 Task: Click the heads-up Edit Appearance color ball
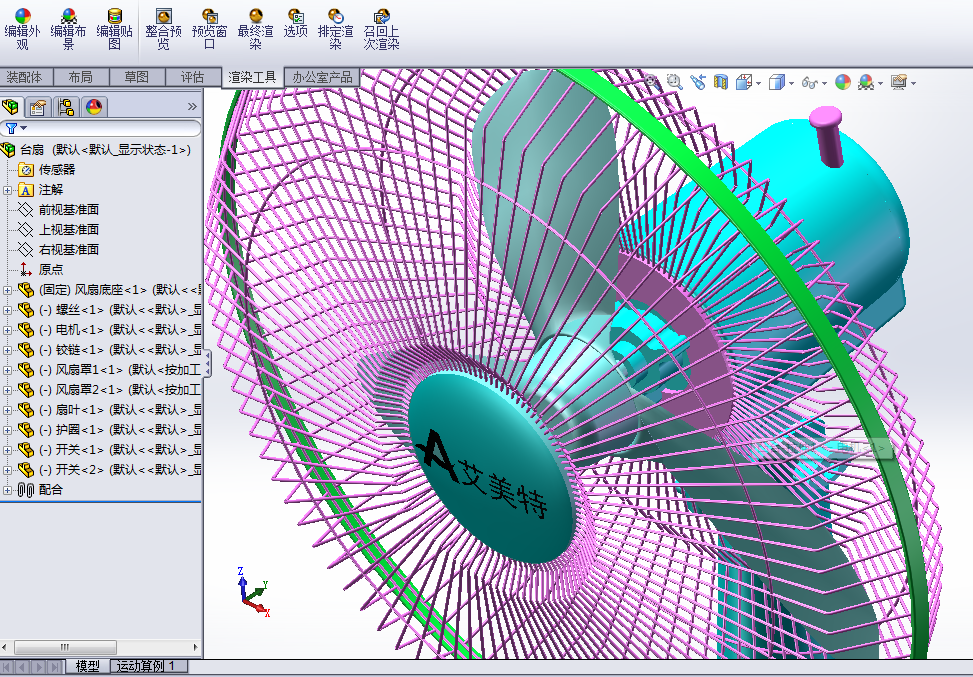(x=843, y=81)
